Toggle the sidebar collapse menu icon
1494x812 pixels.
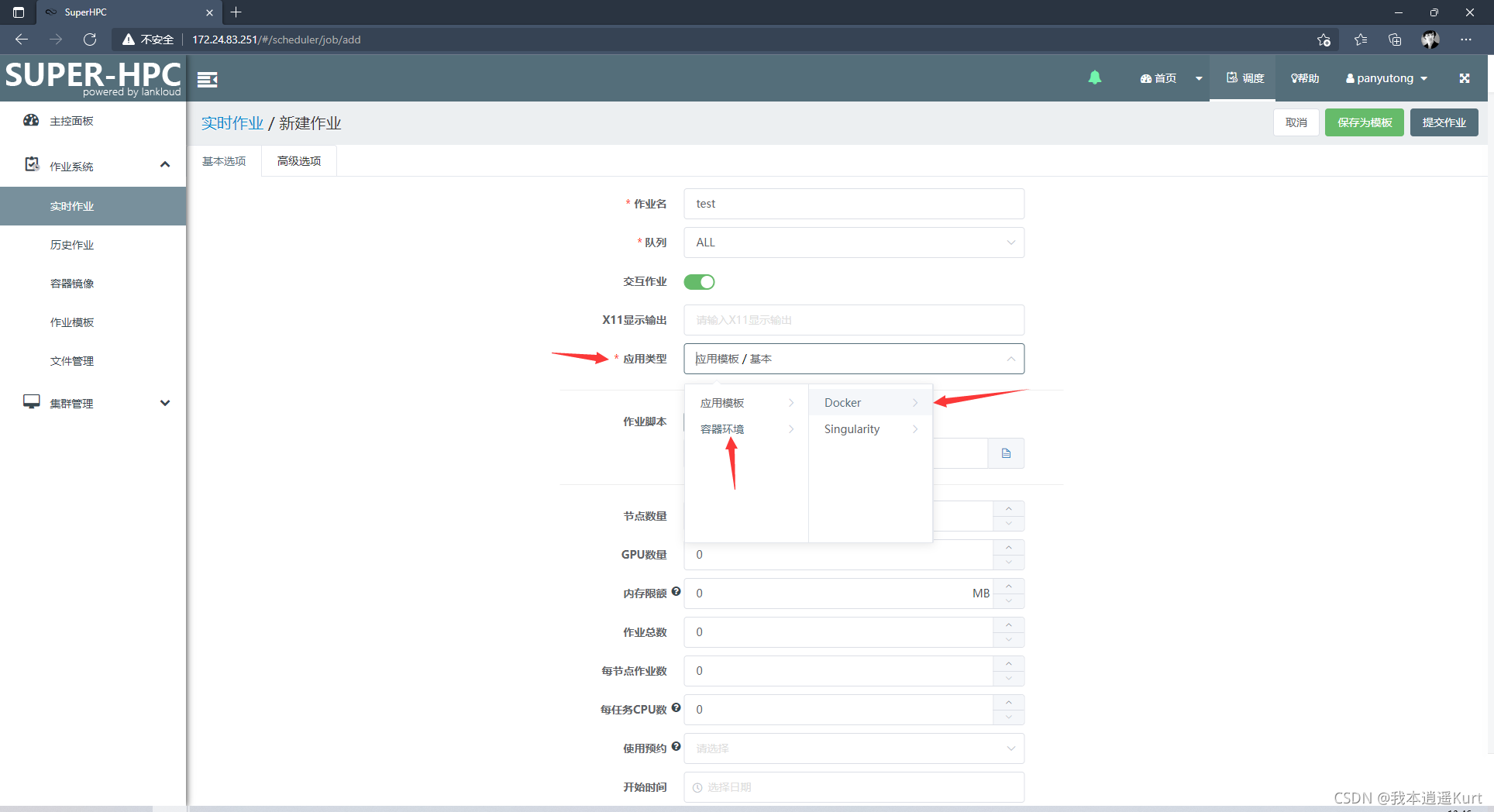click(207, 79)
